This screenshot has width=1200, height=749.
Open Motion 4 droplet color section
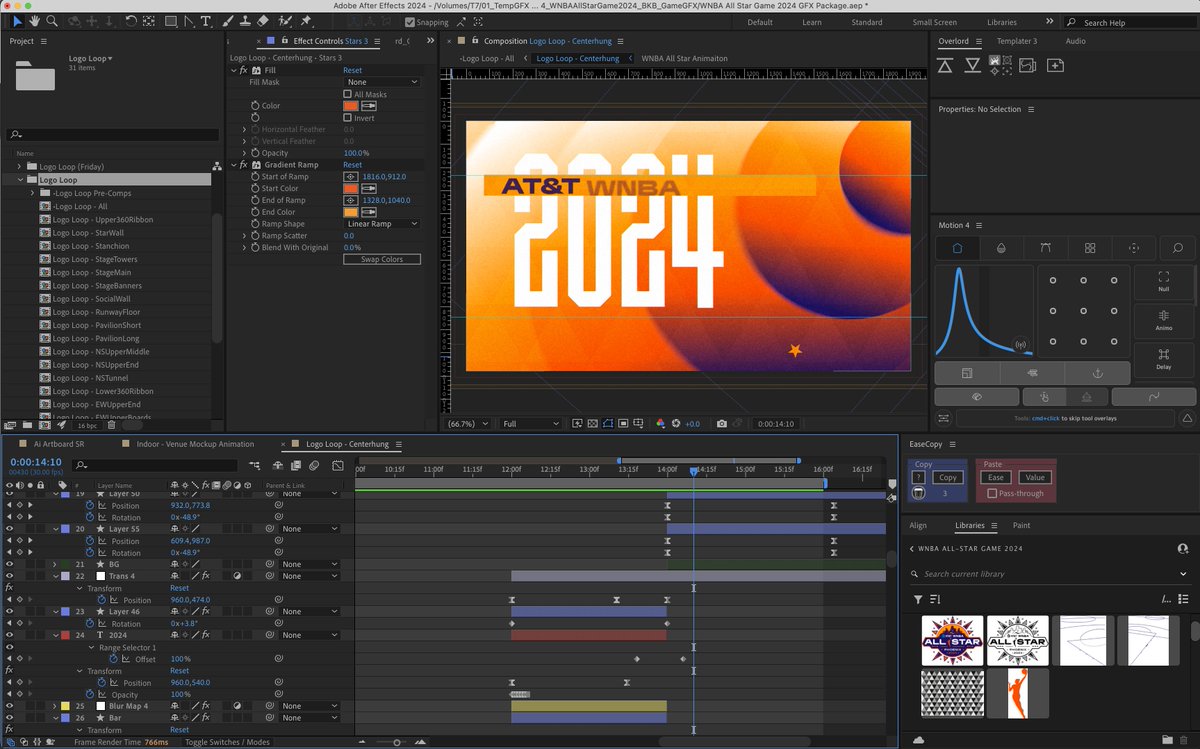pyautogui.click(x=1001, y=247)
